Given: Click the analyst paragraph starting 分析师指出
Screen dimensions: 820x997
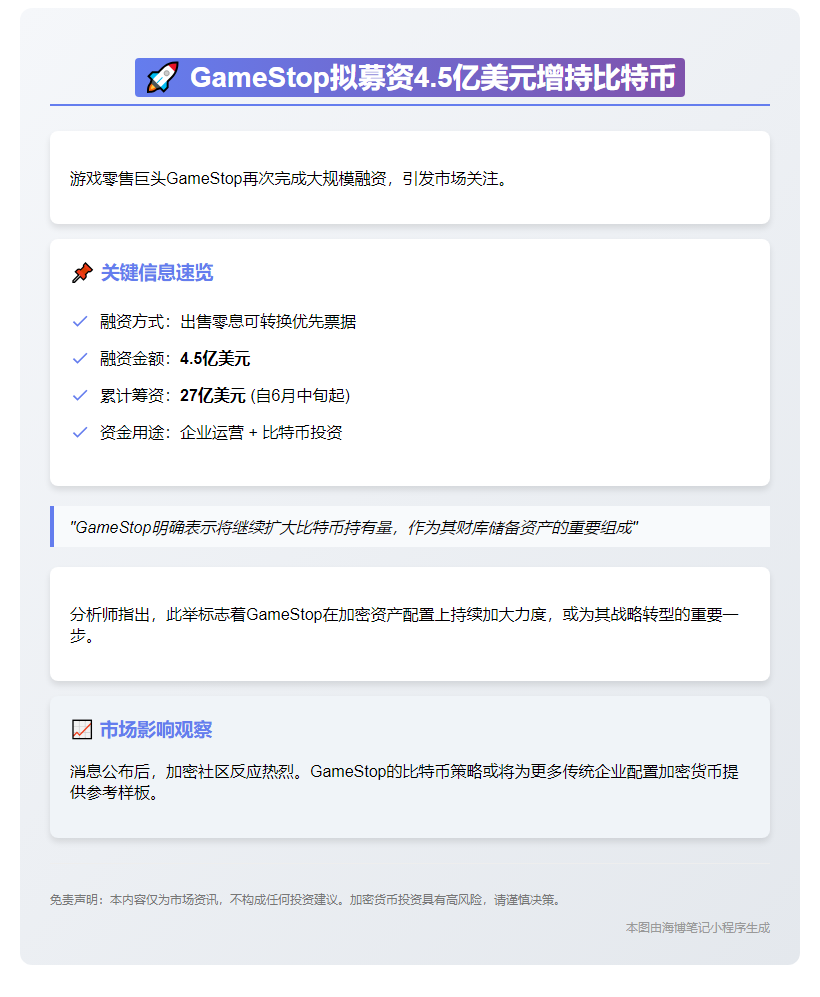Looking at the screenshot, I should 404,624.
